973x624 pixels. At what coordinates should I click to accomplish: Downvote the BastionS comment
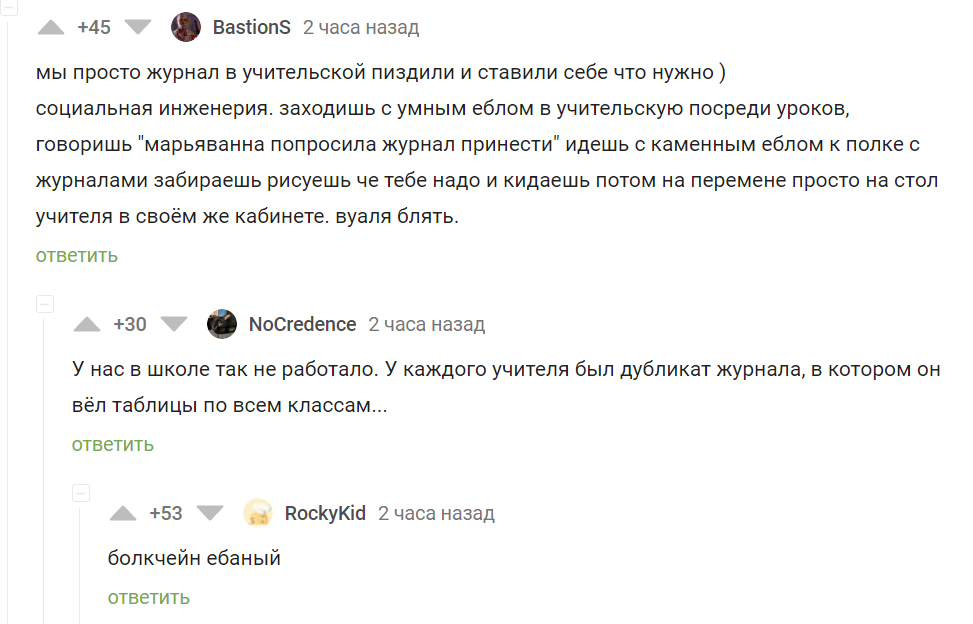point(138,27)
